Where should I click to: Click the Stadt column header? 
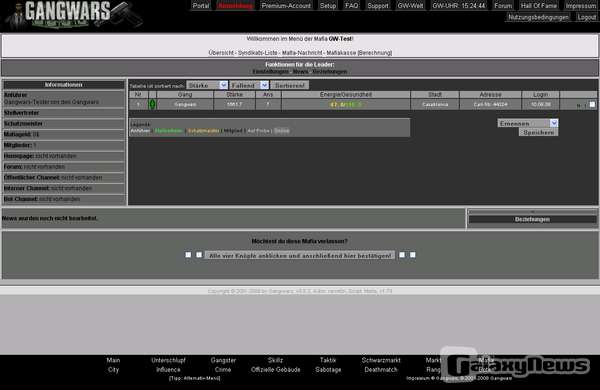[435, 95]
